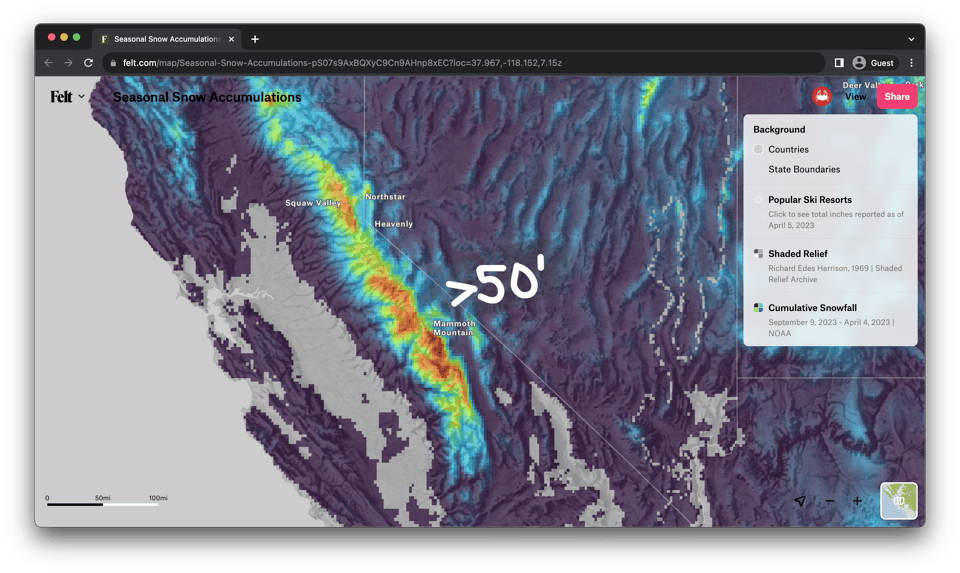The height and width of the screenshot is (573, 960).
Task: Select the Seasonal Snow Accumulations tab
Action: (165, 39)
